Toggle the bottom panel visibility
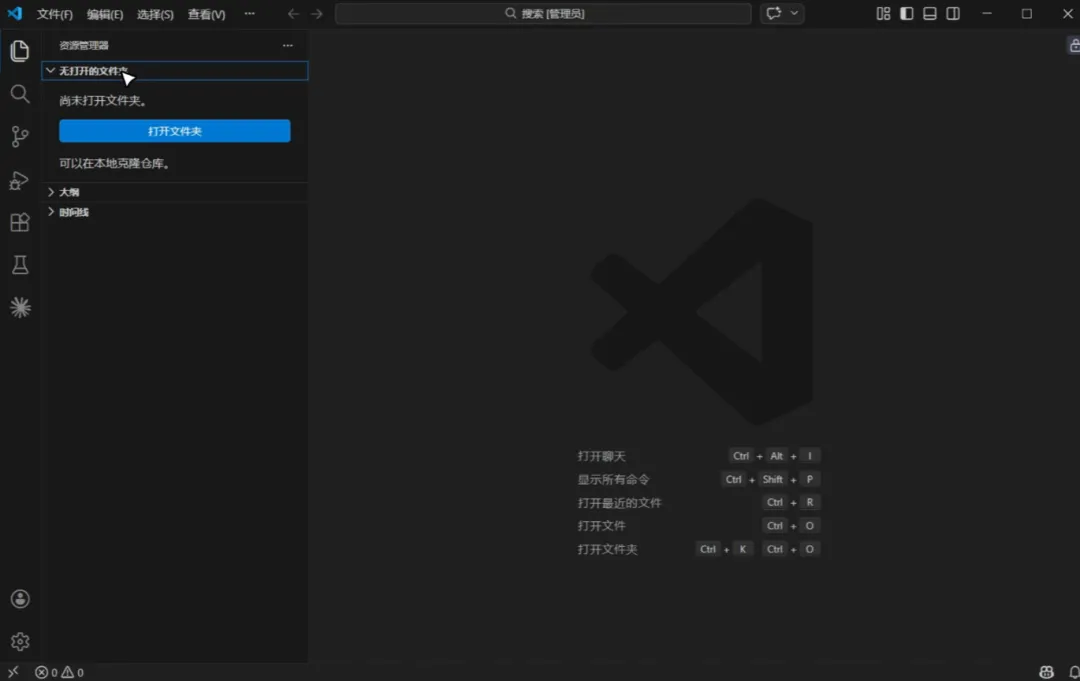This screenshot has width=1080, height=681. 930,14
